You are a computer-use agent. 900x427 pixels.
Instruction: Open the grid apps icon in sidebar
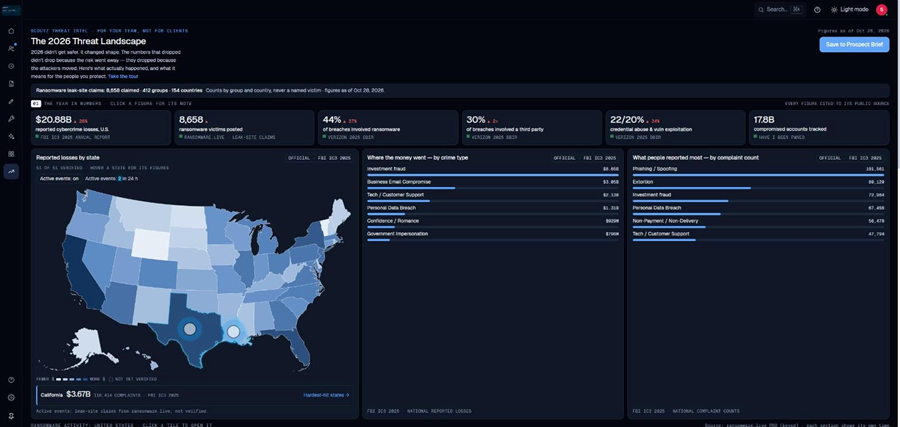11,154
